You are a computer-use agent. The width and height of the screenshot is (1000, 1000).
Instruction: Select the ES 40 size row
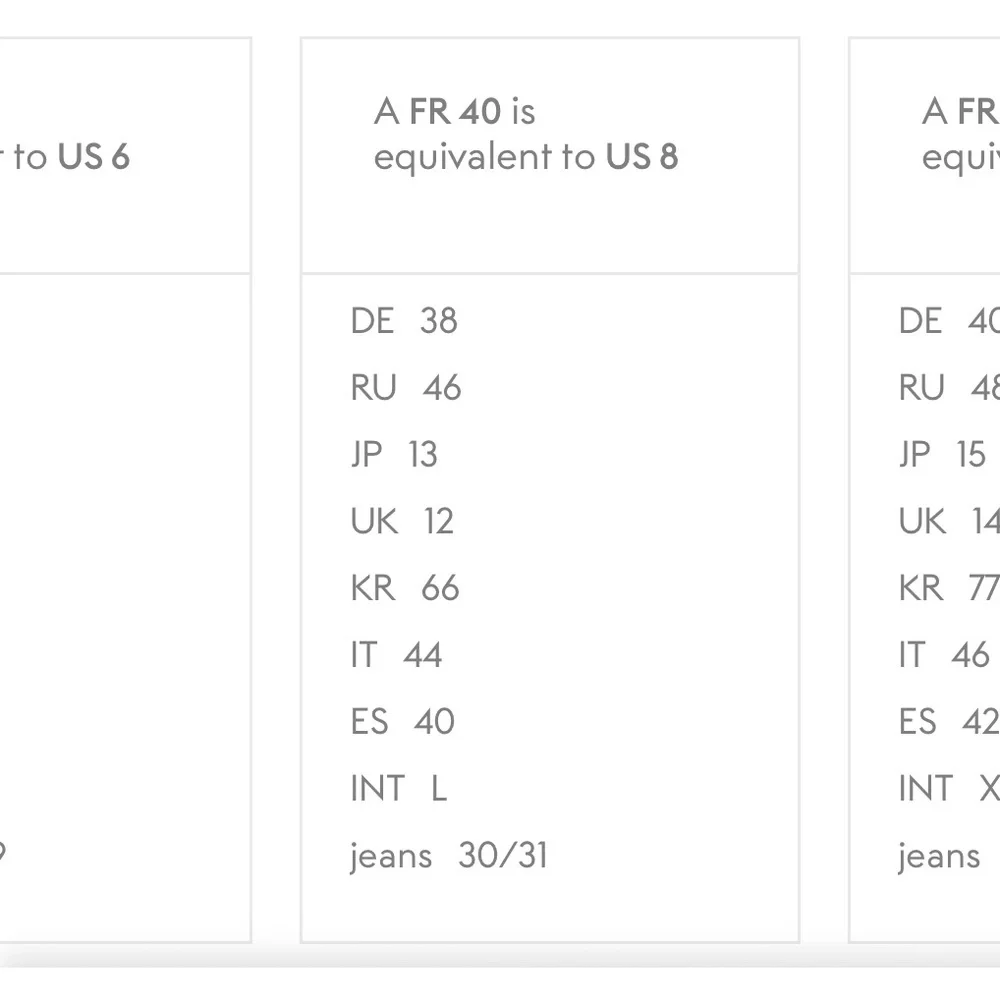pos(402,722)
